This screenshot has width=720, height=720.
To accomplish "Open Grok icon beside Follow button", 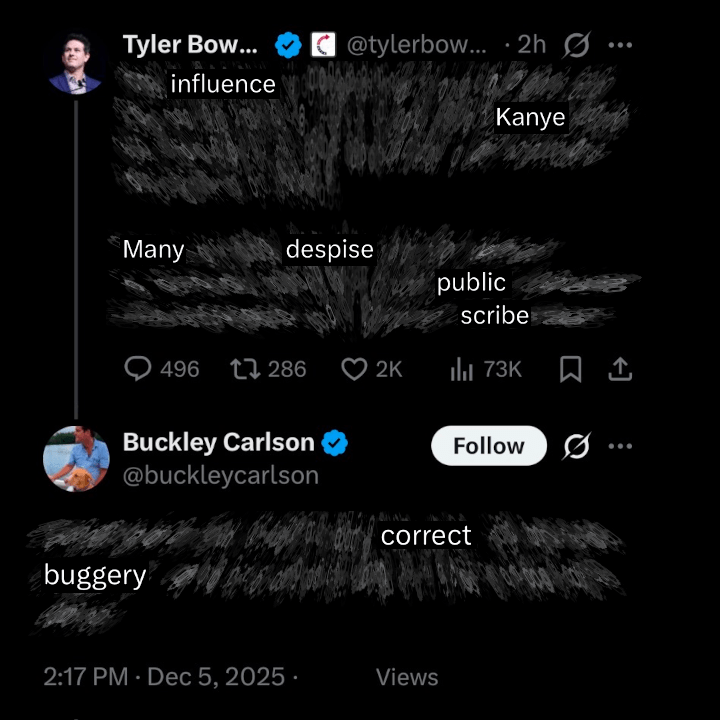I will [x=576, y=446].
